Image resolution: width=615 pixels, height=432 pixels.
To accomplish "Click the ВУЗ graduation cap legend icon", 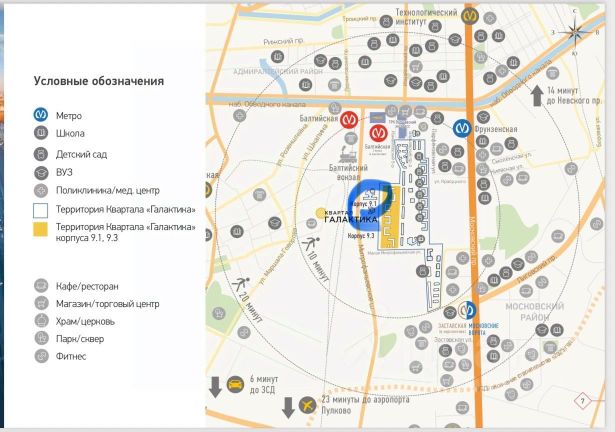I will [40, 172].
